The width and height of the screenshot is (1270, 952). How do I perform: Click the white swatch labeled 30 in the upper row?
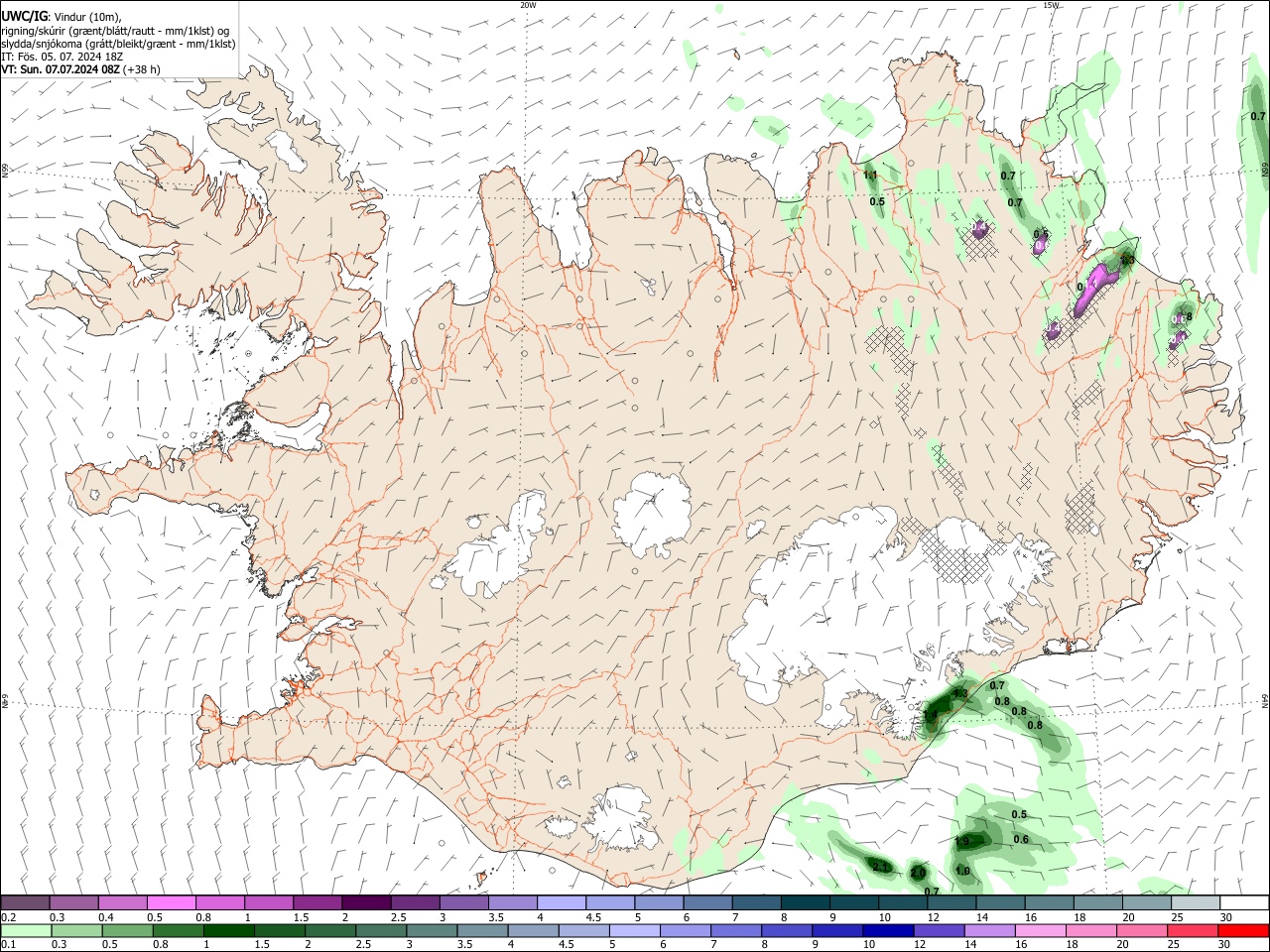(1242, 902)
